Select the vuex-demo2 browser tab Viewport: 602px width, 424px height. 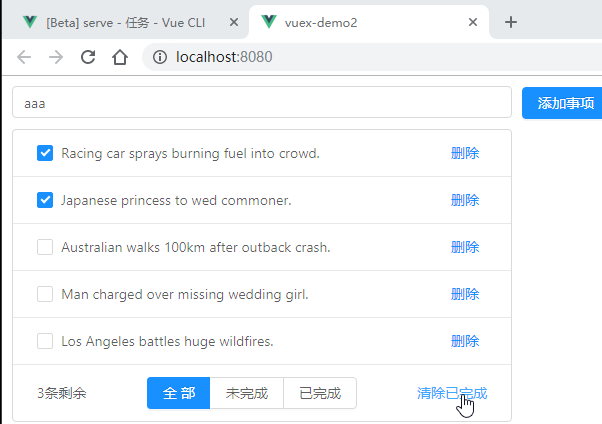tap(360, 22)
